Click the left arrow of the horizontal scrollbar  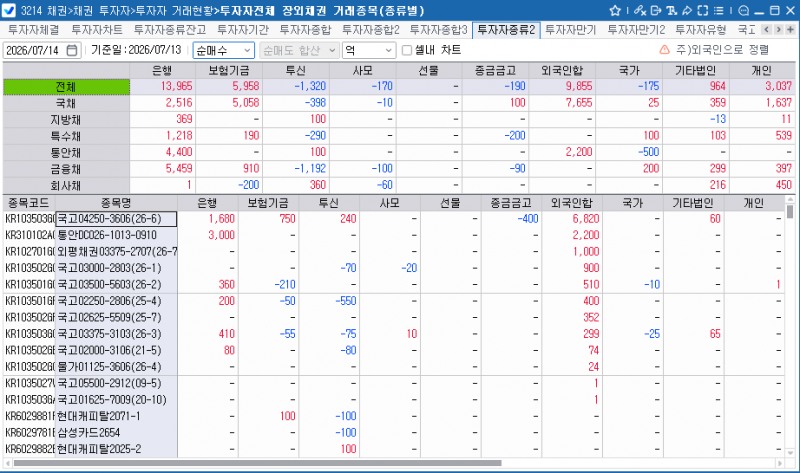(x=7, y=463)
